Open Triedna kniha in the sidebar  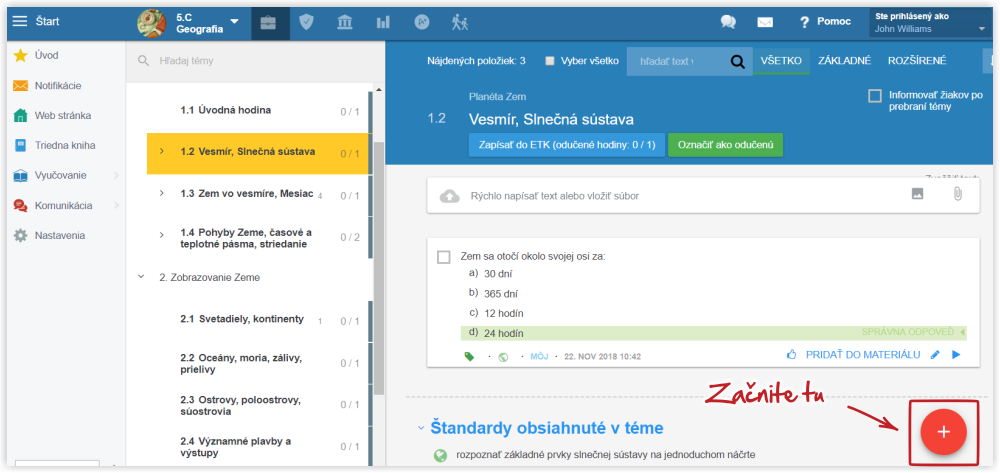point(65,145)
